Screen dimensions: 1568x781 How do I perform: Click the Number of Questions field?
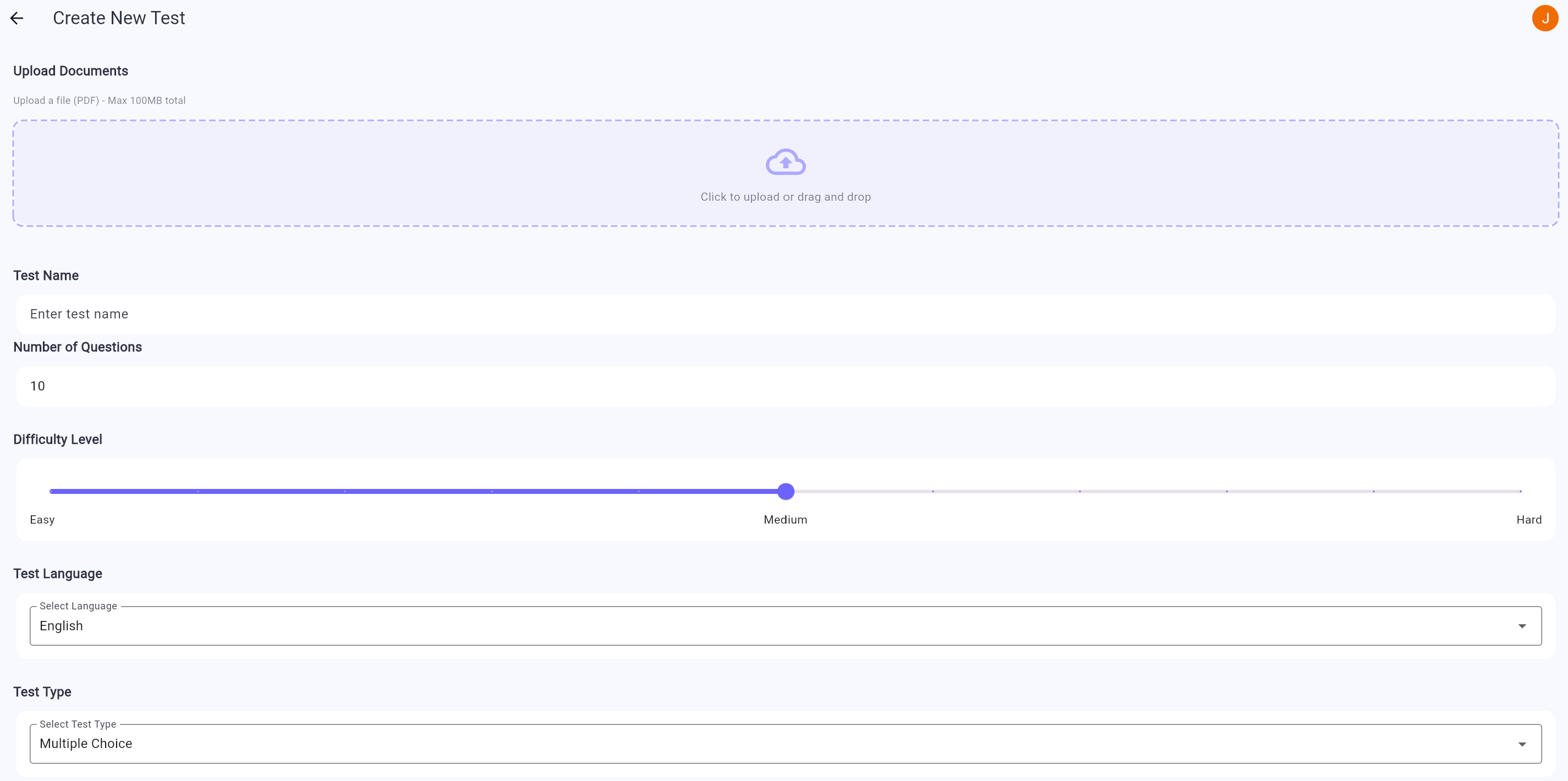click(x=785, y=386)
